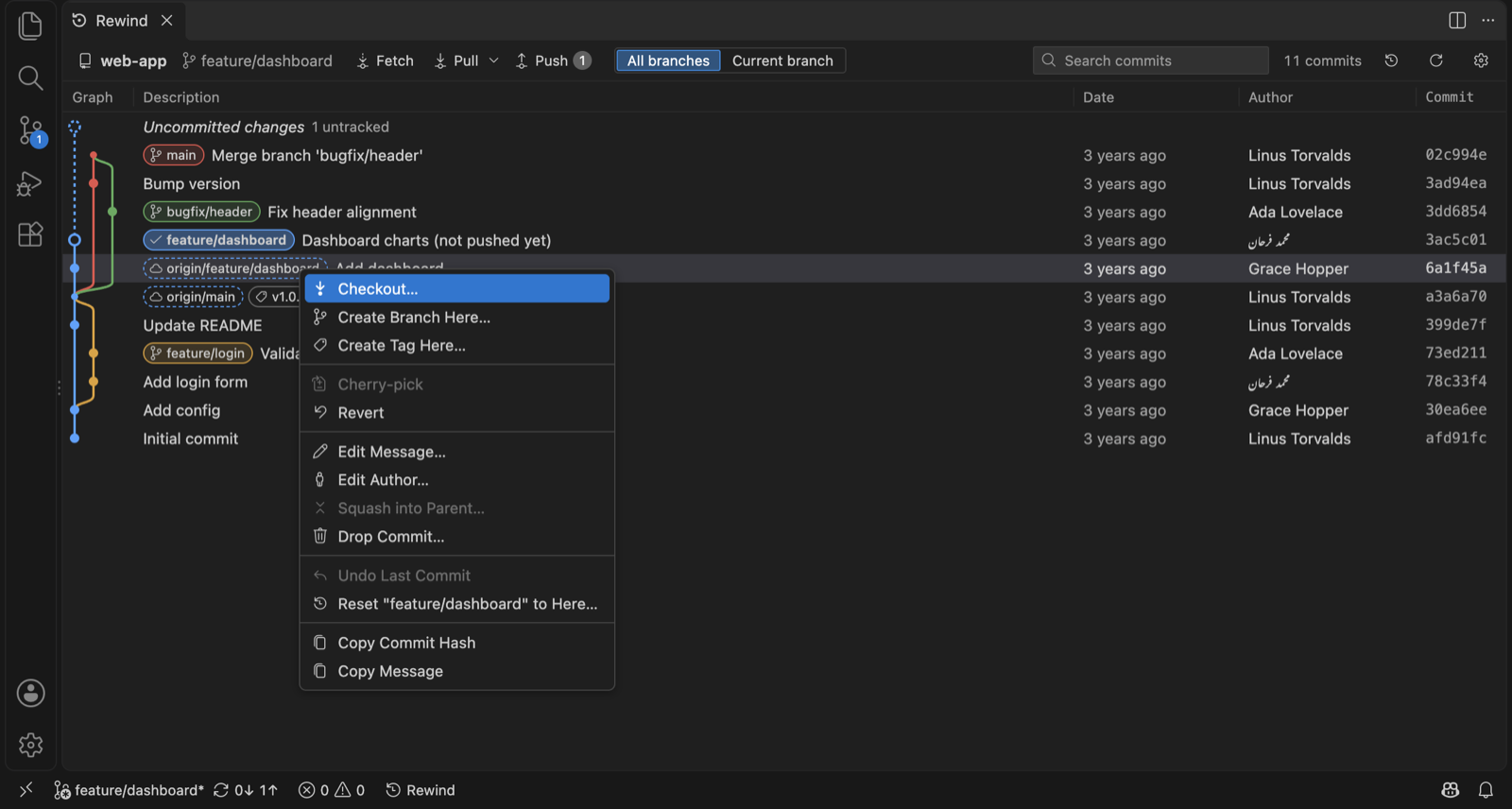Switch to Current branch filter

point(782,60)
